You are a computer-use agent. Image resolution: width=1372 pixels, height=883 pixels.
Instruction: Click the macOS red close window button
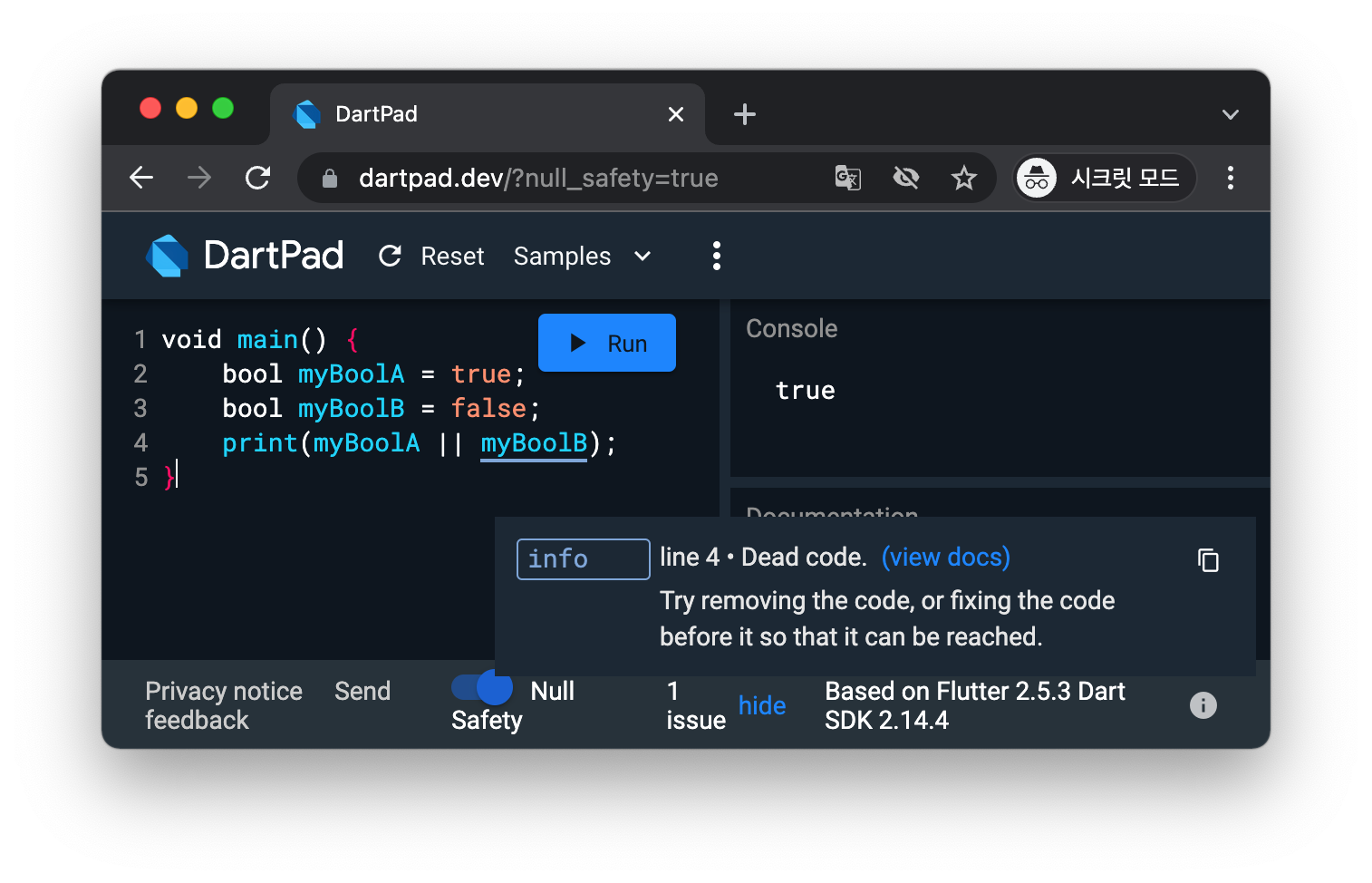pos(150,109)
